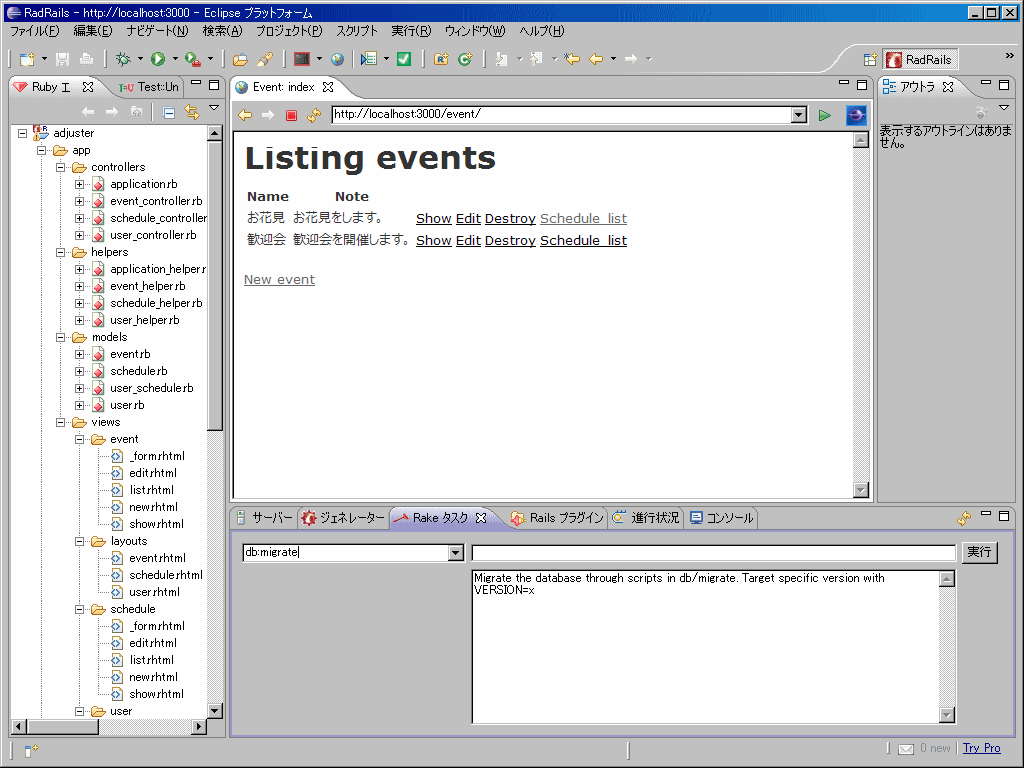The width and height of the screenshot is (1024, 768).
Task: Click the console monitor toolbar icon
Action: pos(302,59)
